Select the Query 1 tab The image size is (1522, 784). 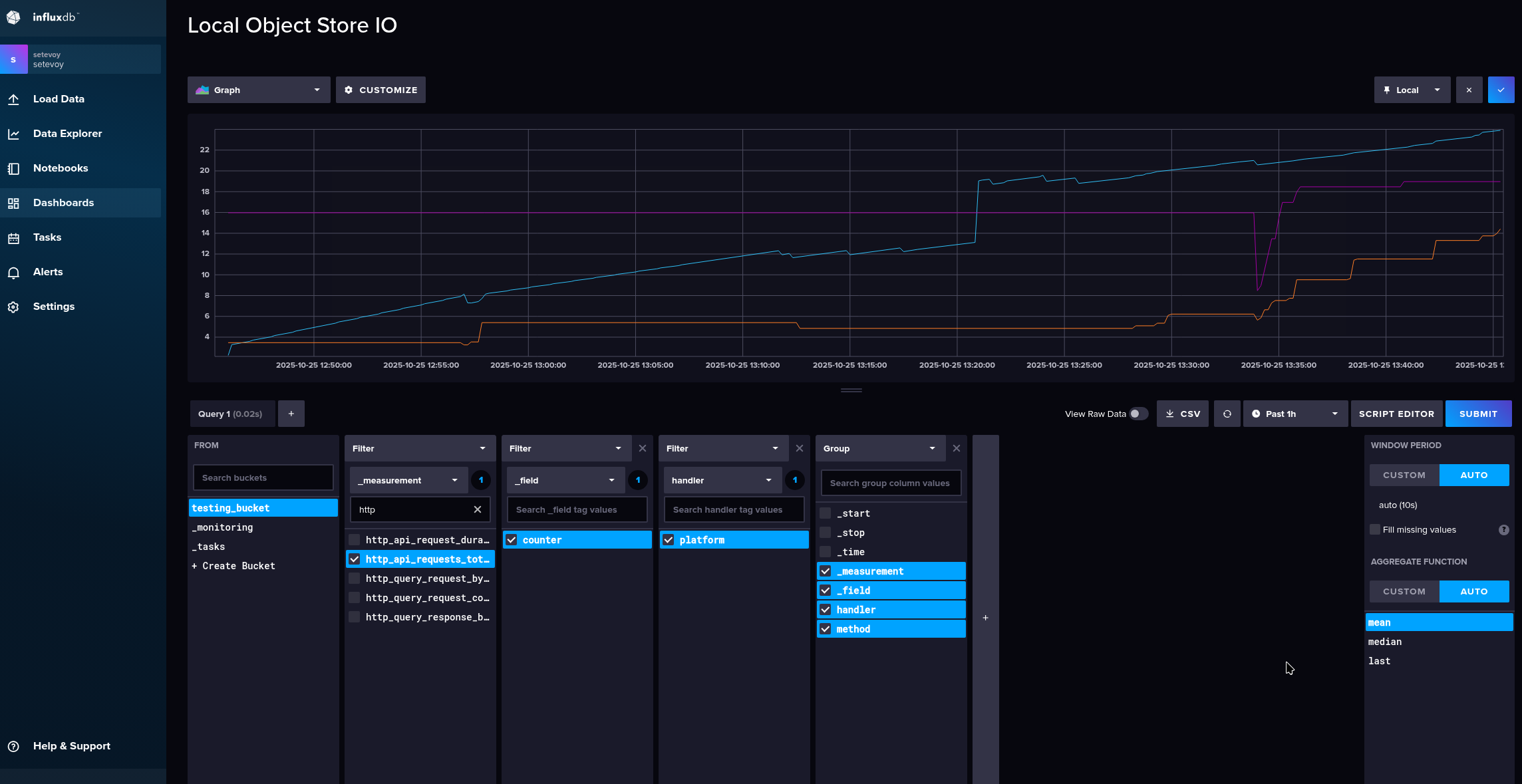coord(230,414)
